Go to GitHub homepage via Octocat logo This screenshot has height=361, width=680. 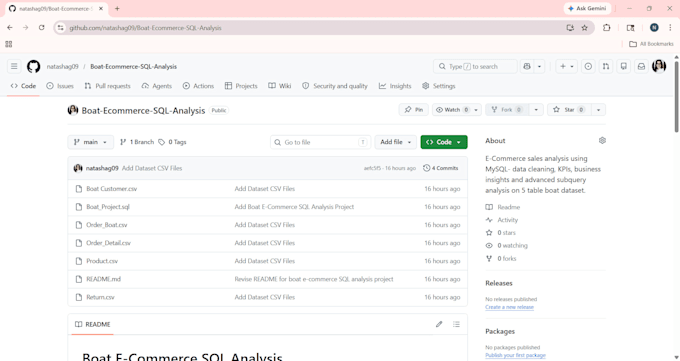tap(33, 66)
